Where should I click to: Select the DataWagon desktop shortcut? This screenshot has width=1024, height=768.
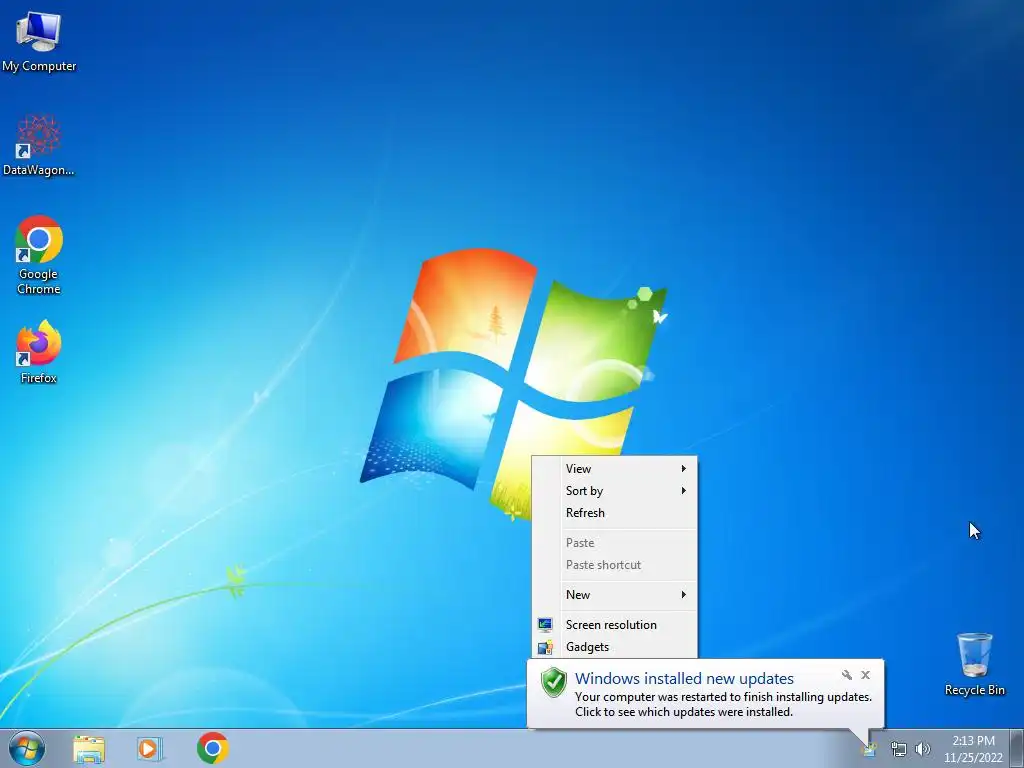[39, 145]
